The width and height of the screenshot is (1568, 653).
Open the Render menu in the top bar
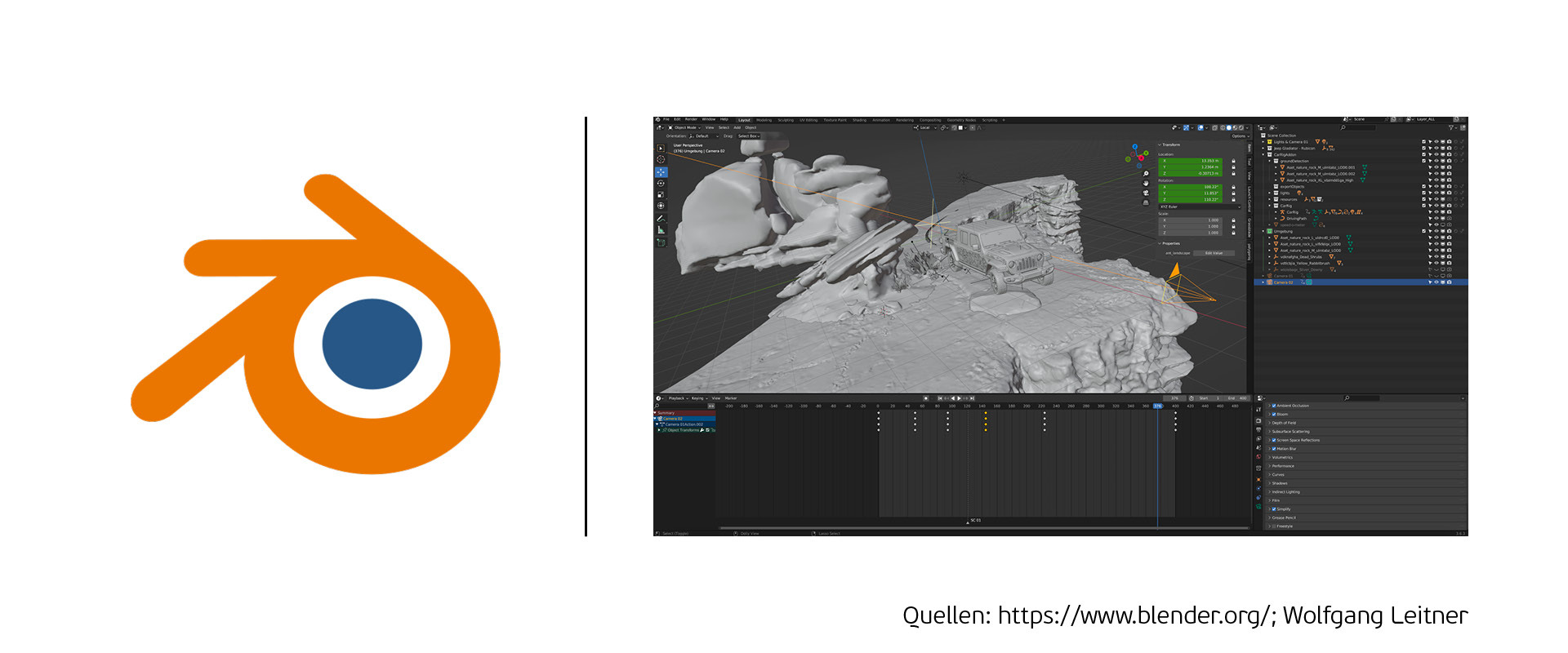click(x=691, y=119)
